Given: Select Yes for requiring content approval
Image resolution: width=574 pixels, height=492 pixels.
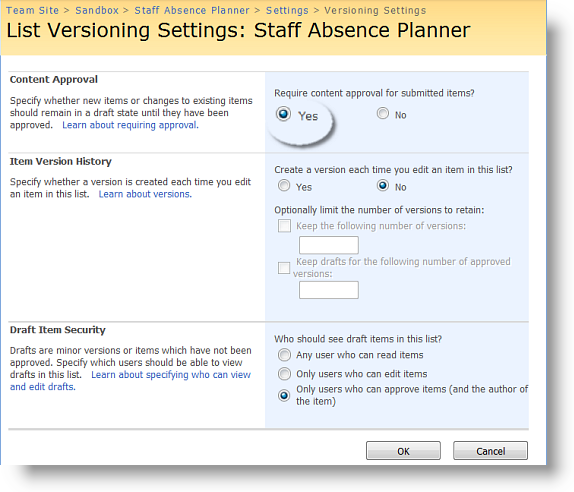Looking at the screenshot, I should (x=283, y=114).
